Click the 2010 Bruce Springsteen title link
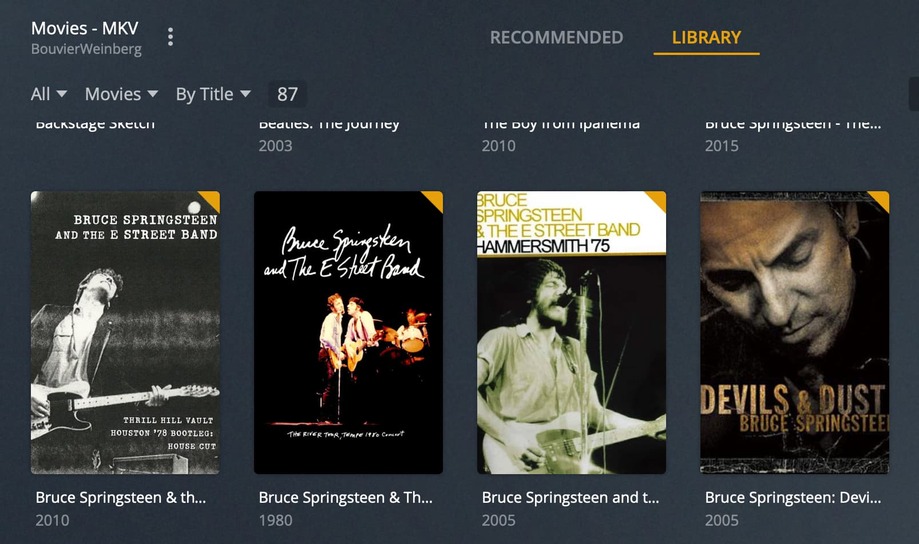 point(121,497)
